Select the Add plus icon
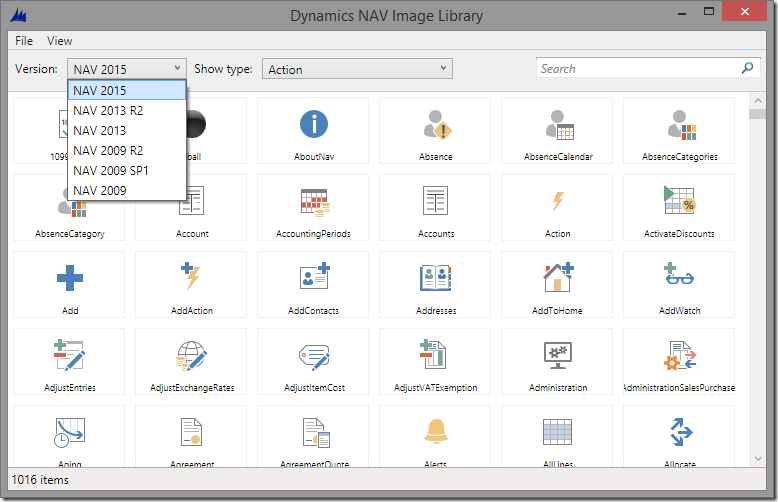The width and height of the screenshot is (778, 502). [70, 277]
